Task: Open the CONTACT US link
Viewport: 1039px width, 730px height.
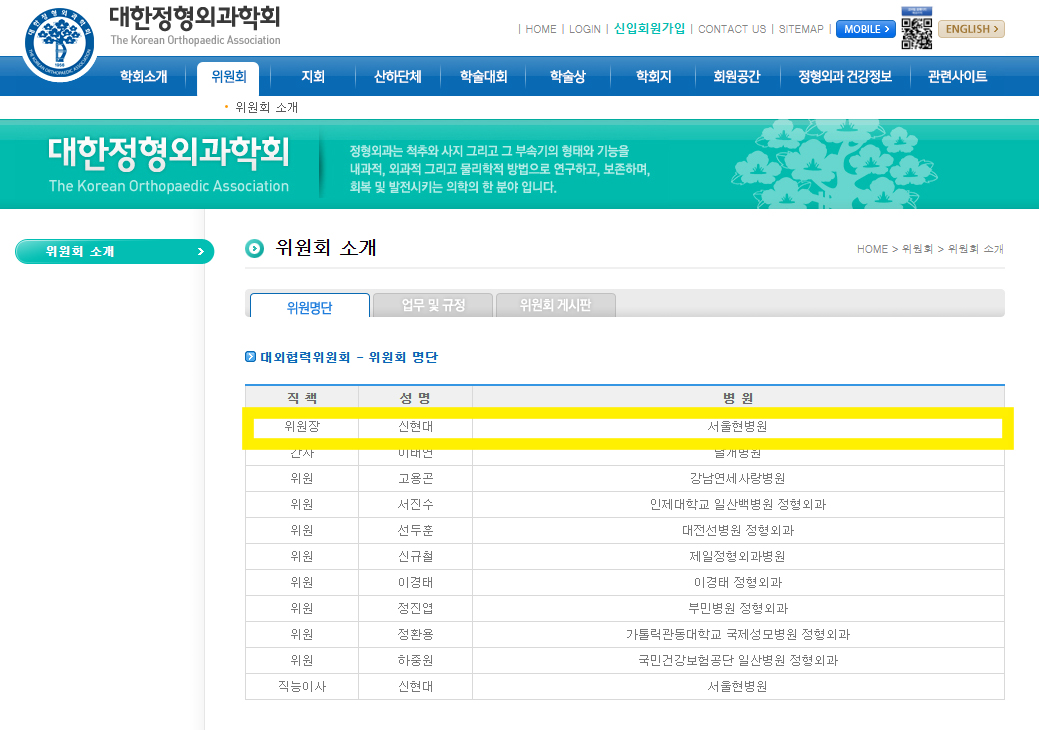Action: point(732,29)
